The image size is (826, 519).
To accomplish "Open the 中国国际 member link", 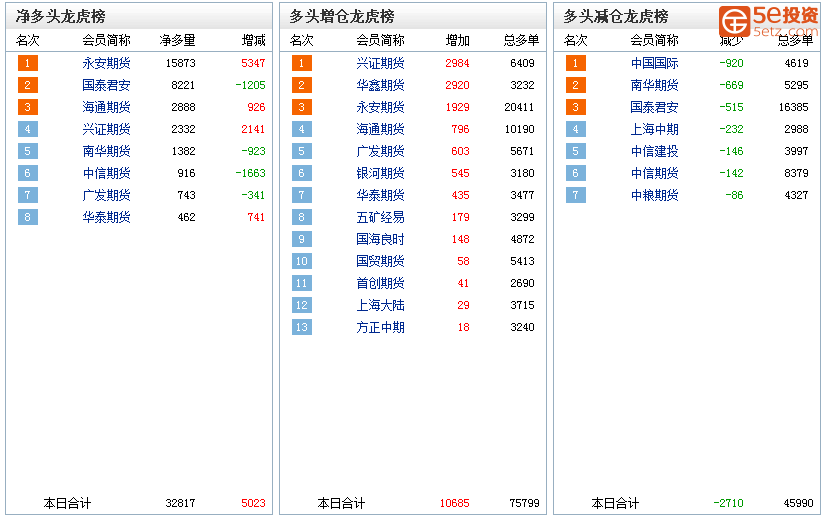I will pos(654,63).
